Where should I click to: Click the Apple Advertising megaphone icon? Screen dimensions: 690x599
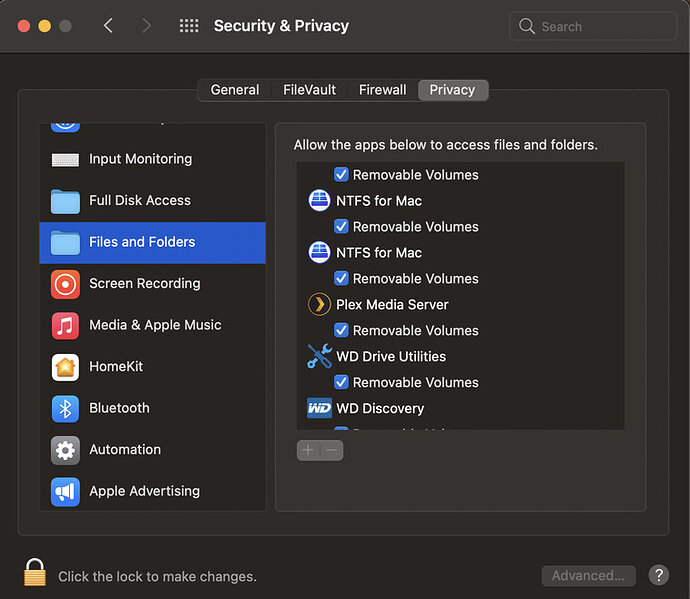pos(65,492)
